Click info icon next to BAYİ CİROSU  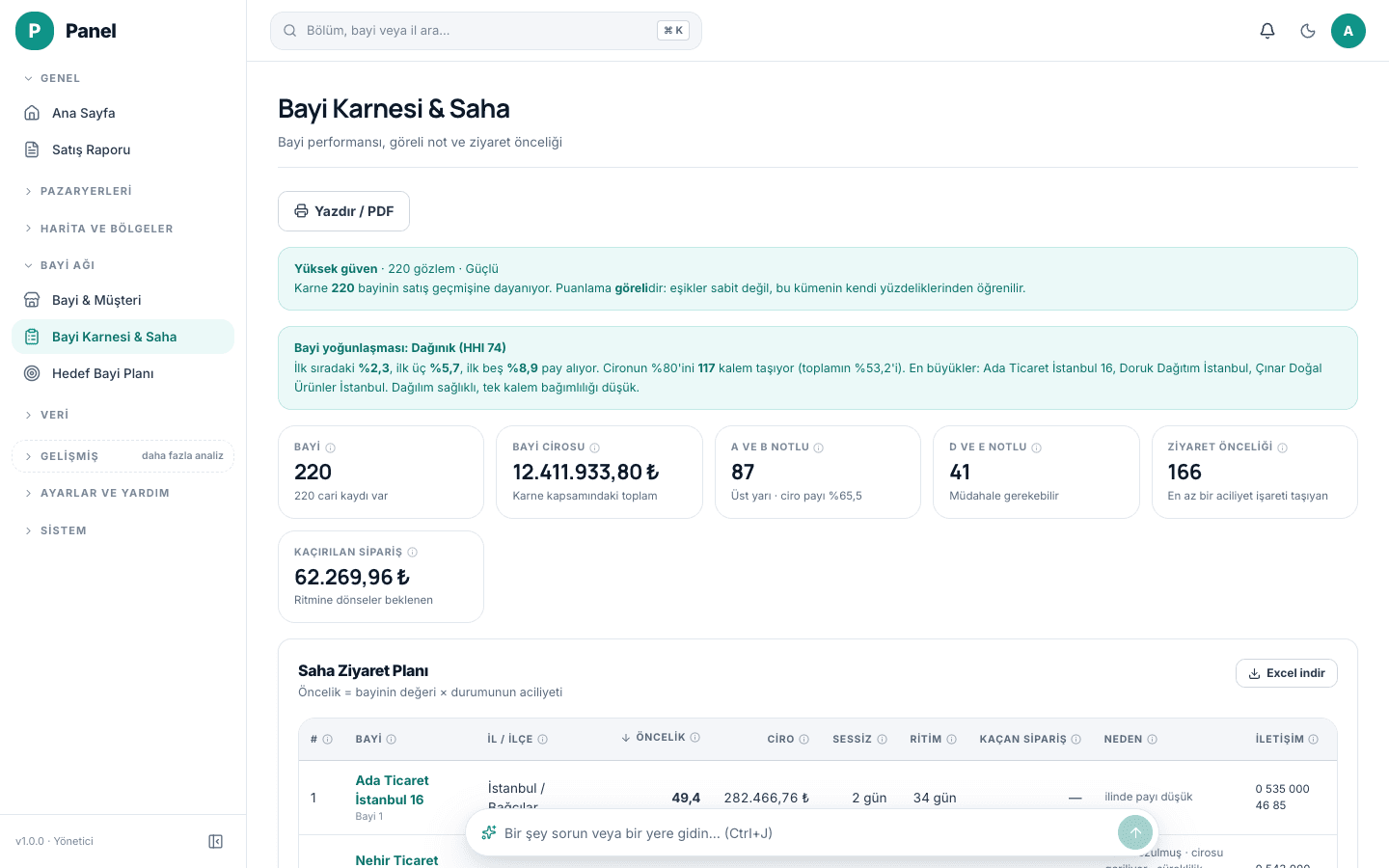click(595, 448)
